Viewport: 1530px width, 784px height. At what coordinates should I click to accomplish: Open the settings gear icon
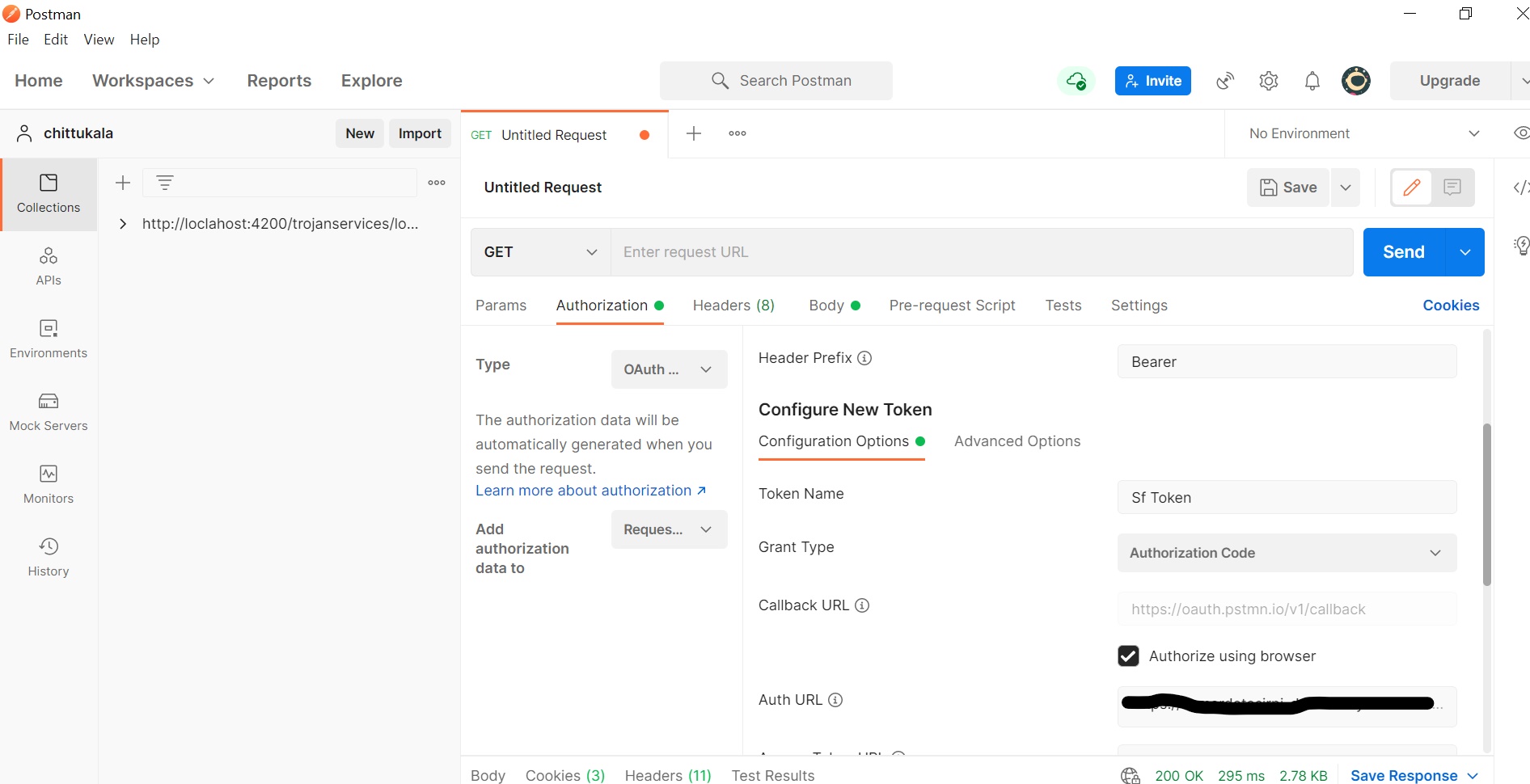pos(1269,81)
